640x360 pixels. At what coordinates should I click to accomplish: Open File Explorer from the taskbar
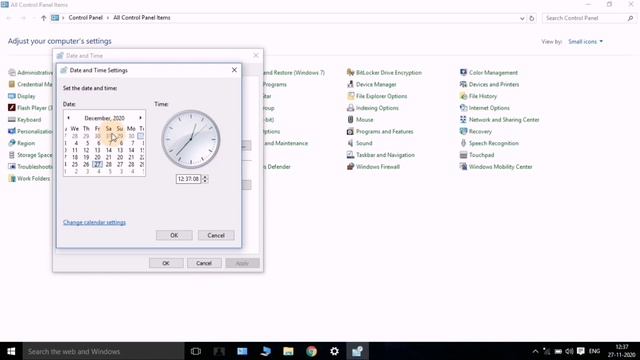coord(289,351)
